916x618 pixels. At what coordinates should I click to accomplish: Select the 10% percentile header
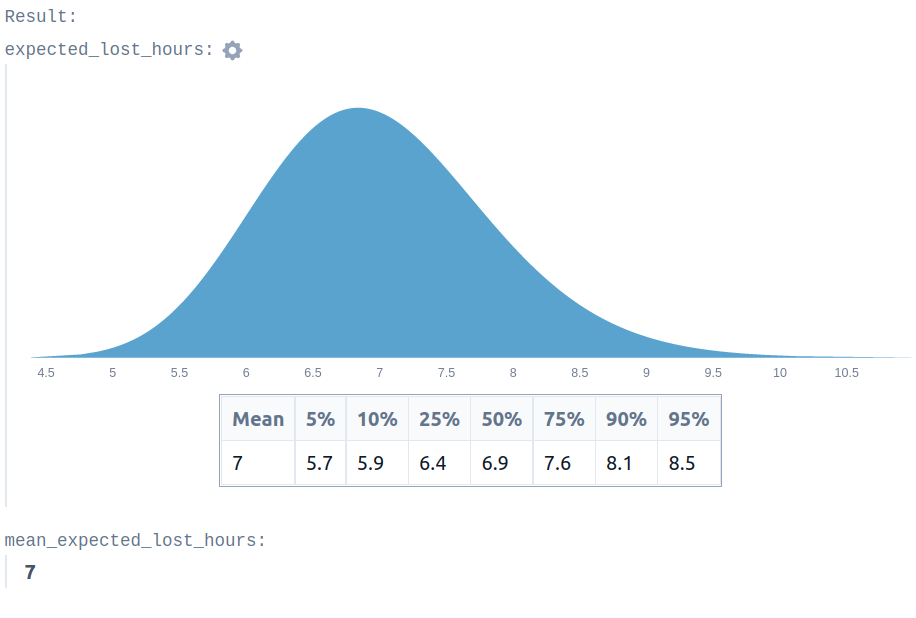click(x=377, y=419)
